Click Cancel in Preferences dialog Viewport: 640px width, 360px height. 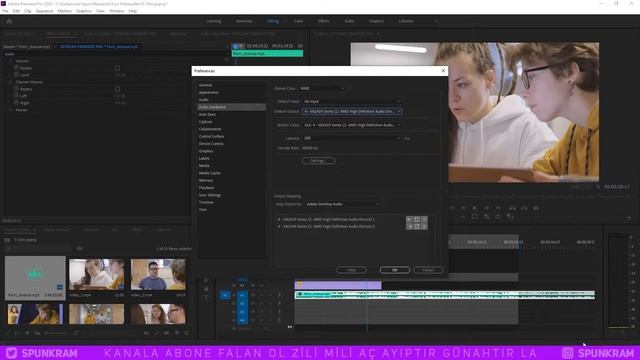click(428, 270)
